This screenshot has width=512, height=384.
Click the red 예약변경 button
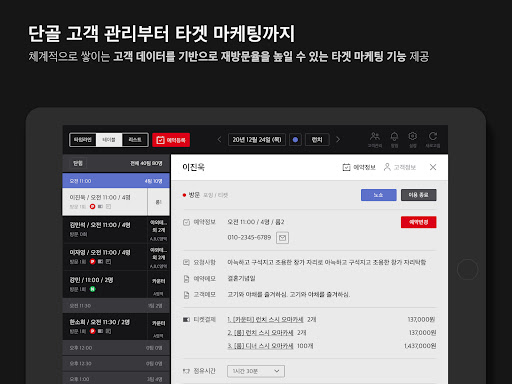[419, 222]
